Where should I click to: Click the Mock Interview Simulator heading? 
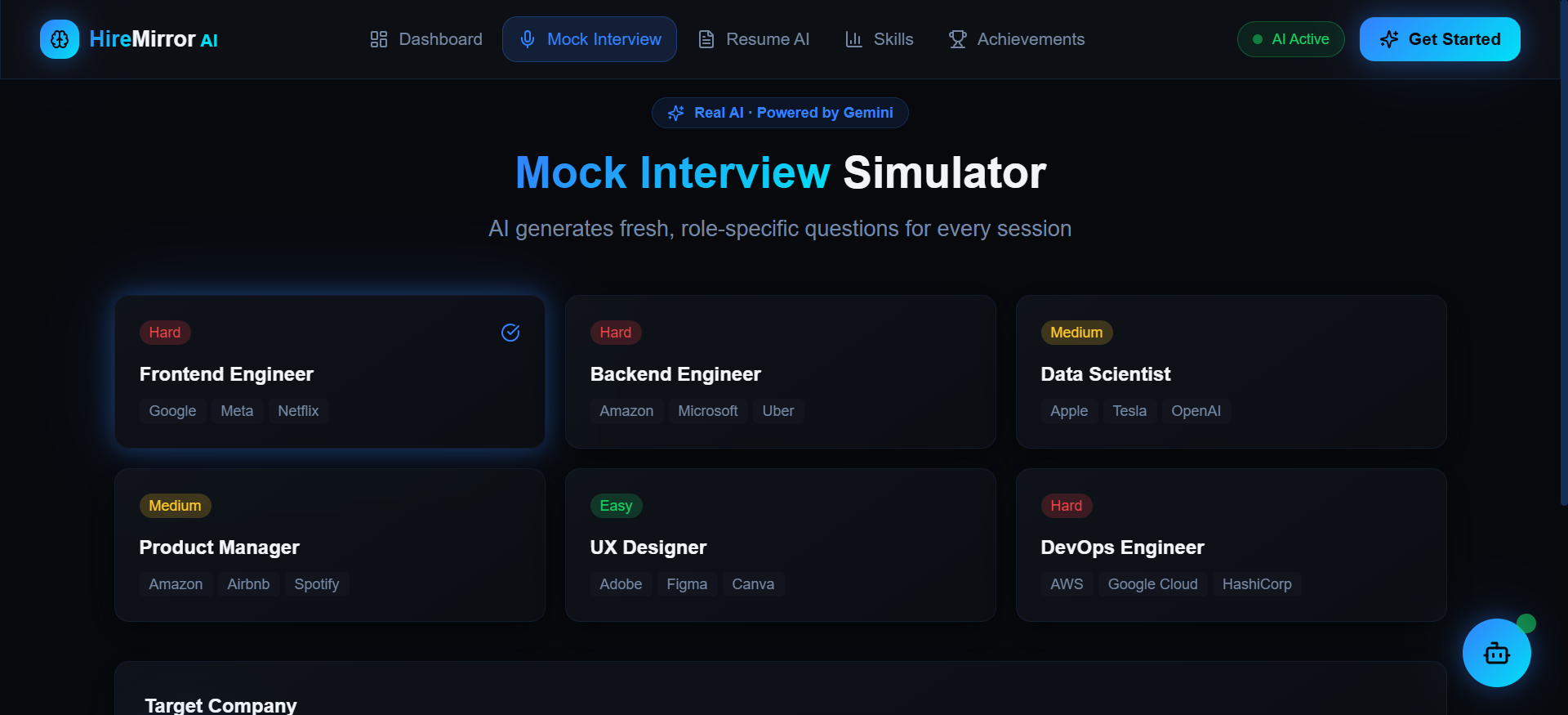(x=780, y=173)
